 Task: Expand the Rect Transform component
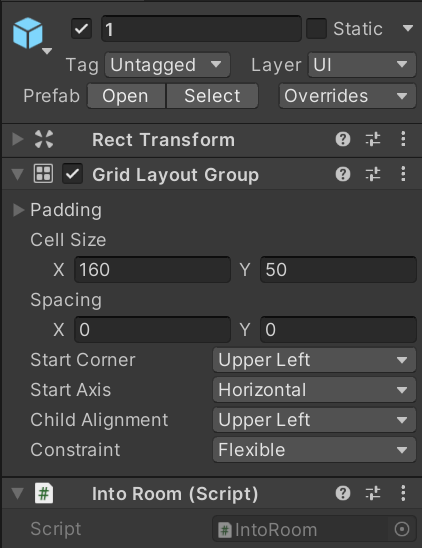coord(17,139)
